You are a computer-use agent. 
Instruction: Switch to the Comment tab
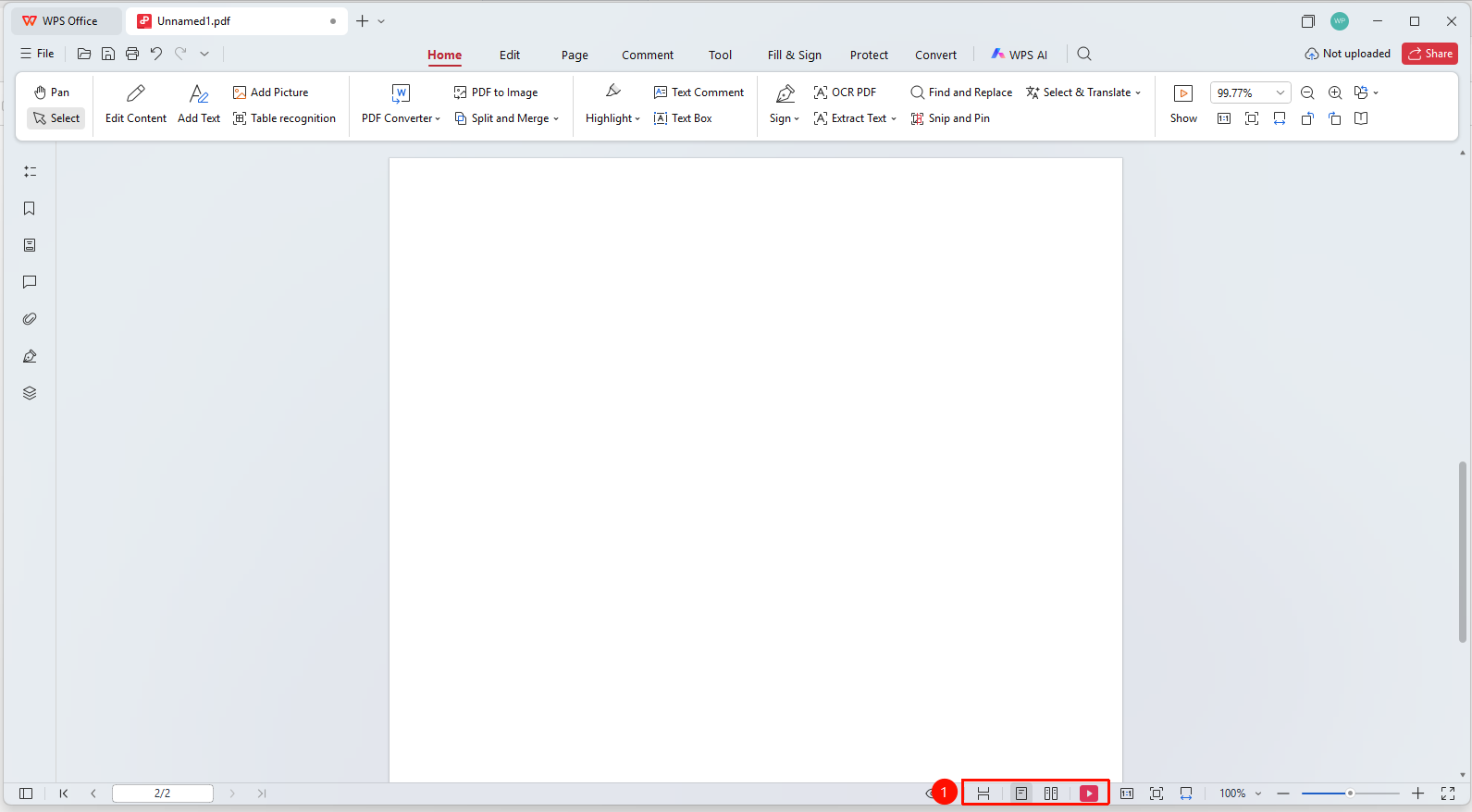point(648,55)
